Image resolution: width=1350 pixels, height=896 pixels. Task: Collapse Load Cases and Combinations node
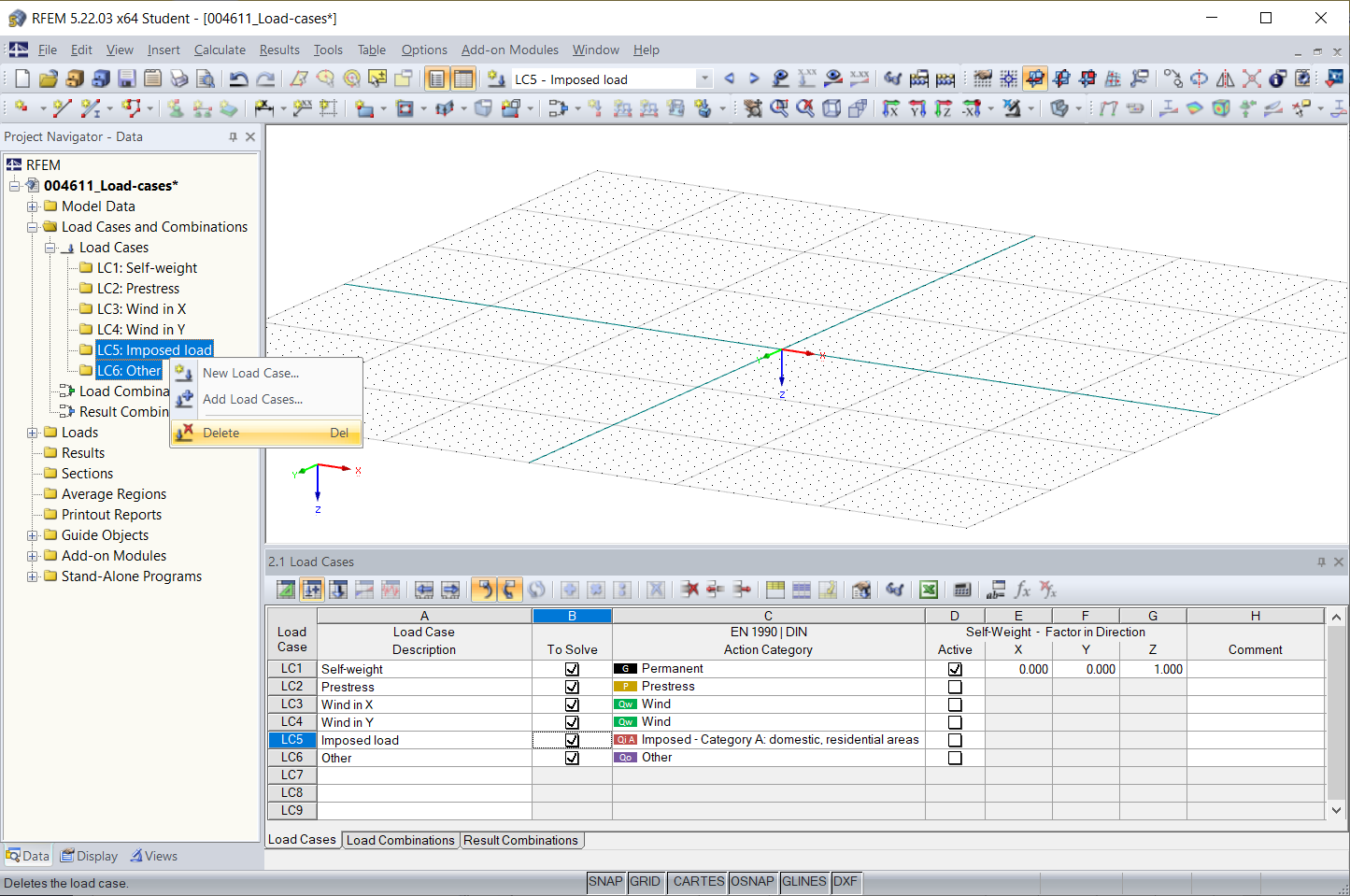[32, 227]
